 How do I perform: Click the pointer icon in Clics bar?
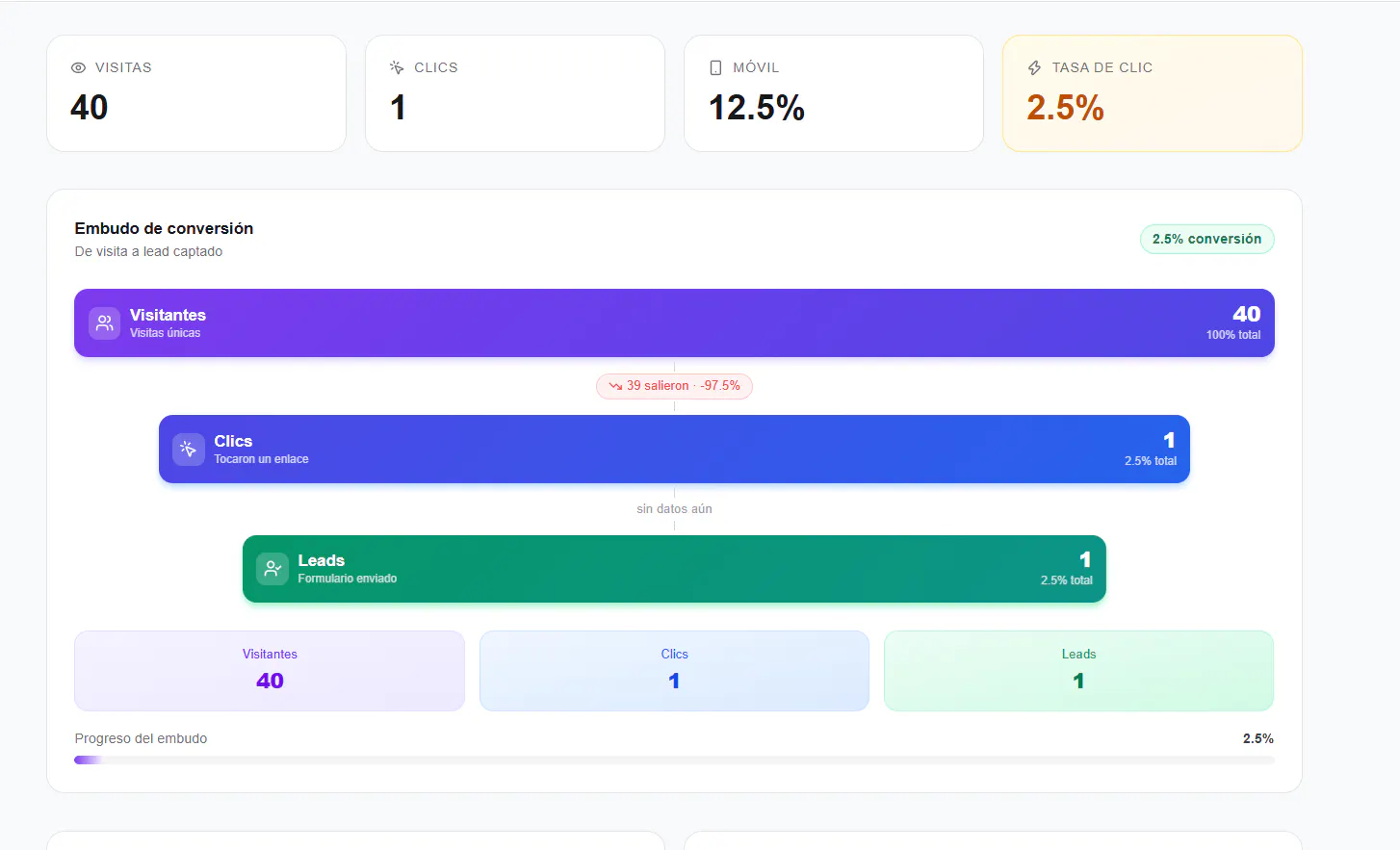click(189, 450)
